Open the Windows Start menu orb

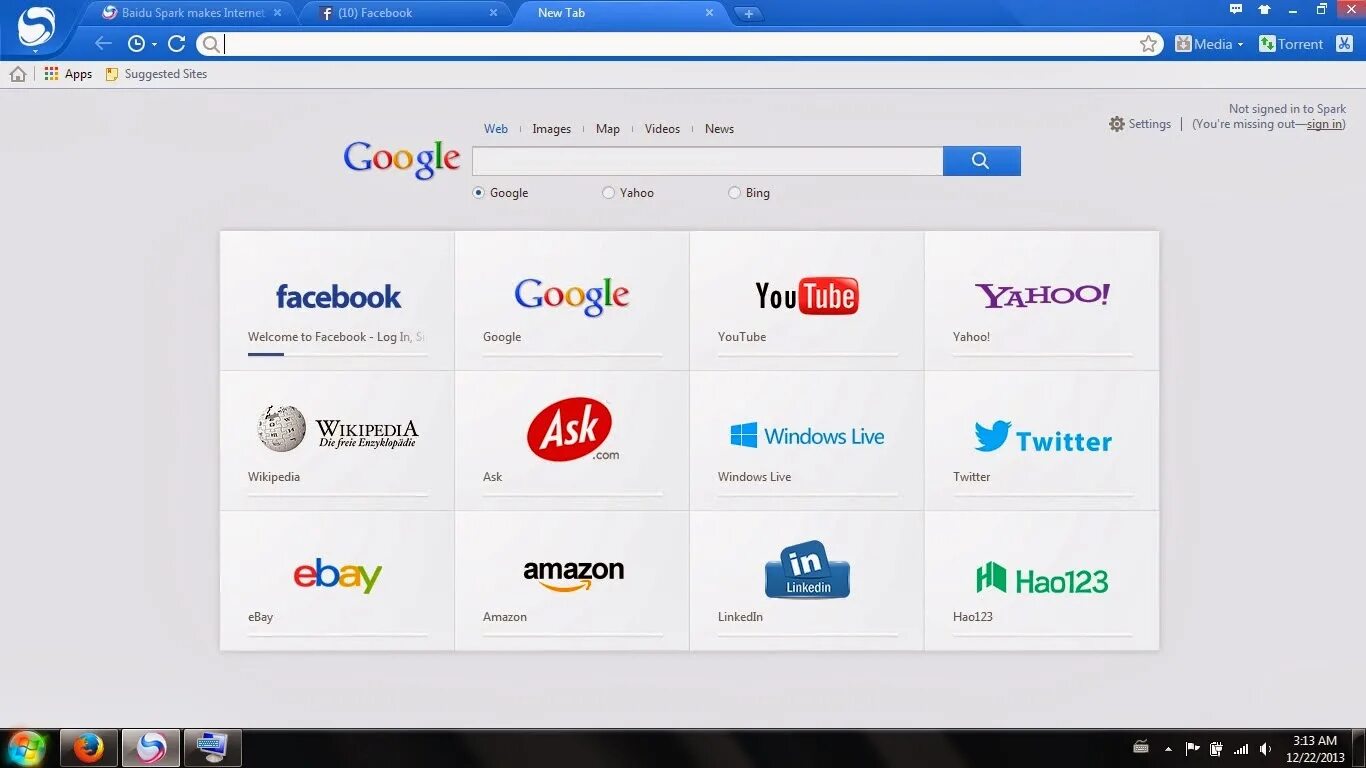tap(27, 748)
